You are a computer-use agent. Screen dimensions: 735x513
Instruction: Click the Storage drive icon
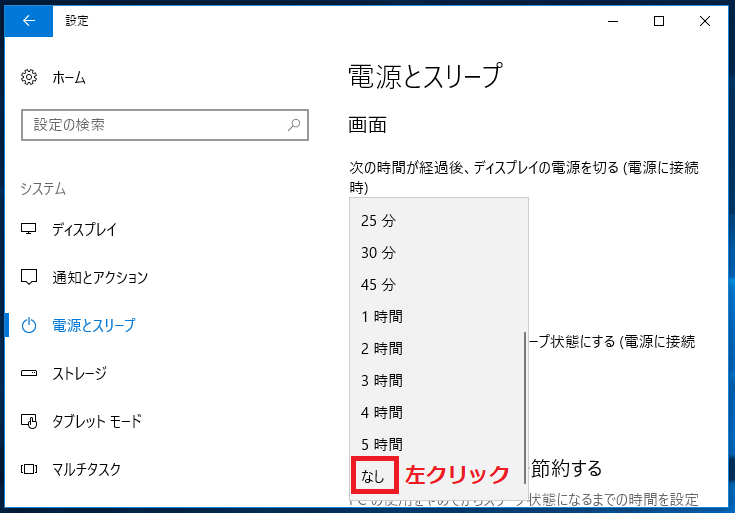point(29,373)
